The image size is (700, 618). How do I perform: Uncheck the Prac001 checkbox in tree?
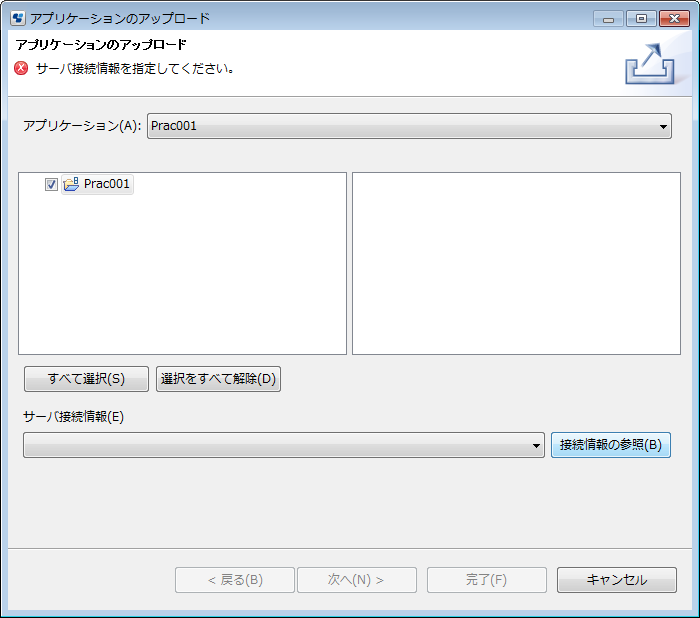tap(51, 184)
